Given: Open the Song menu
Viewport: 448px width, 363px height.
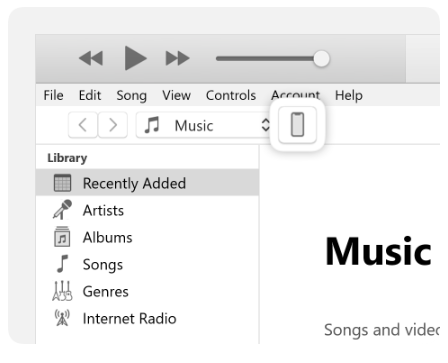Looking at the screenshot, I should click(x=132, y=96).
